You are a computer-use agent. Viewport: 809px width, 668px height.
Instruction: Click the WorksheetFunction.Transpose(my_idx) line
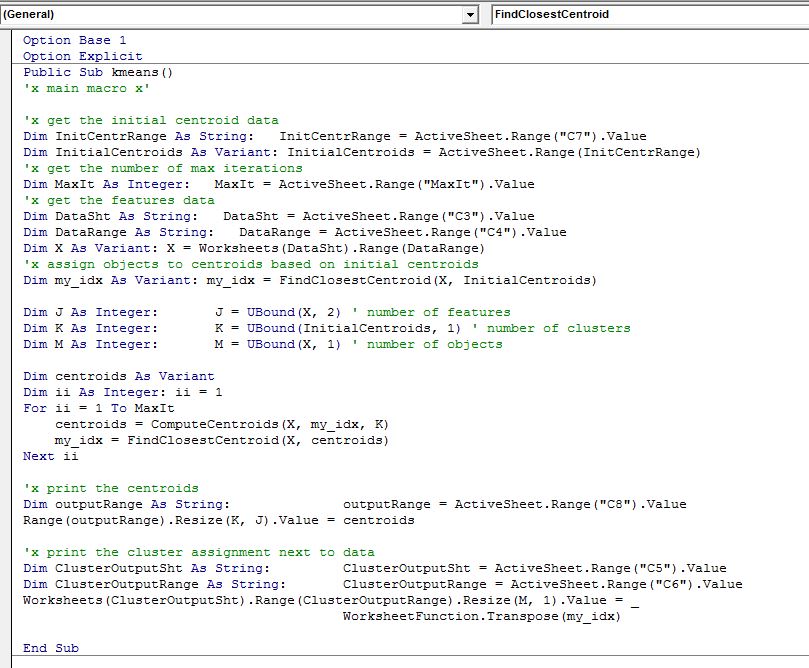(480, 616)
